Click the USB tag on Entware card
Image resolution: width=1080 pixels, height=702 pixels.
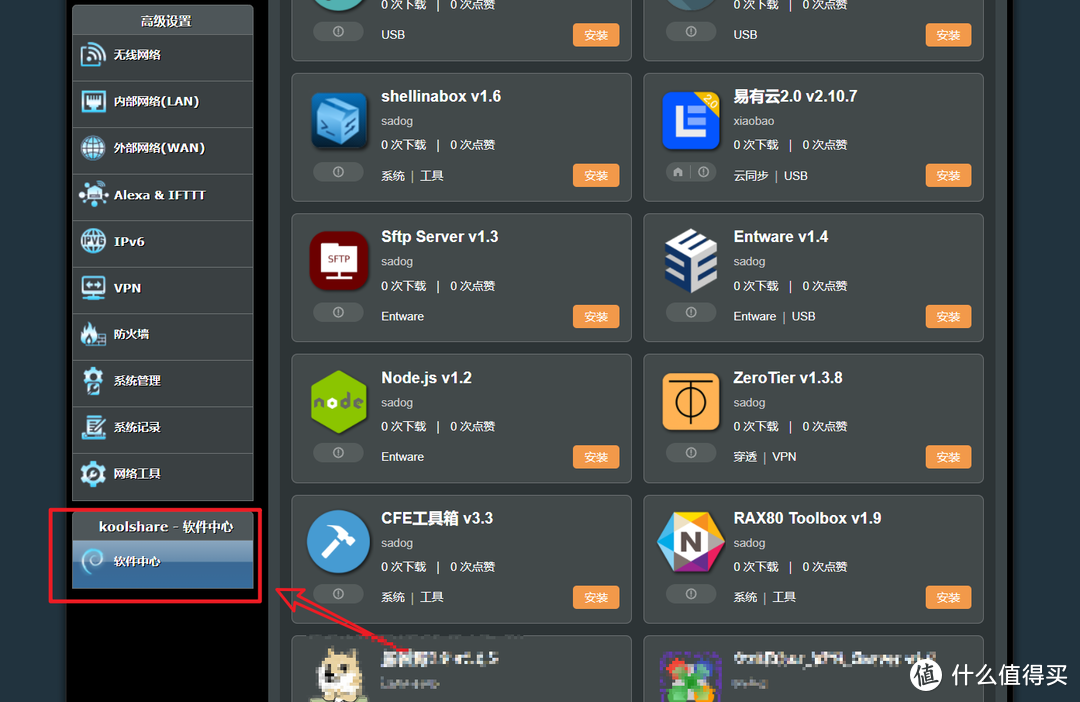coord(803,316)
